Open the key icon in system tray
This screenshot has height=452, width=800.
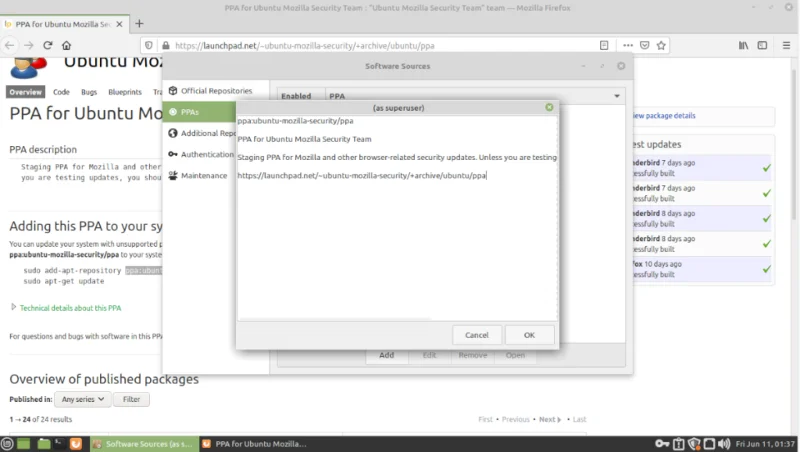pyautogui.click(x=662, y=444)
